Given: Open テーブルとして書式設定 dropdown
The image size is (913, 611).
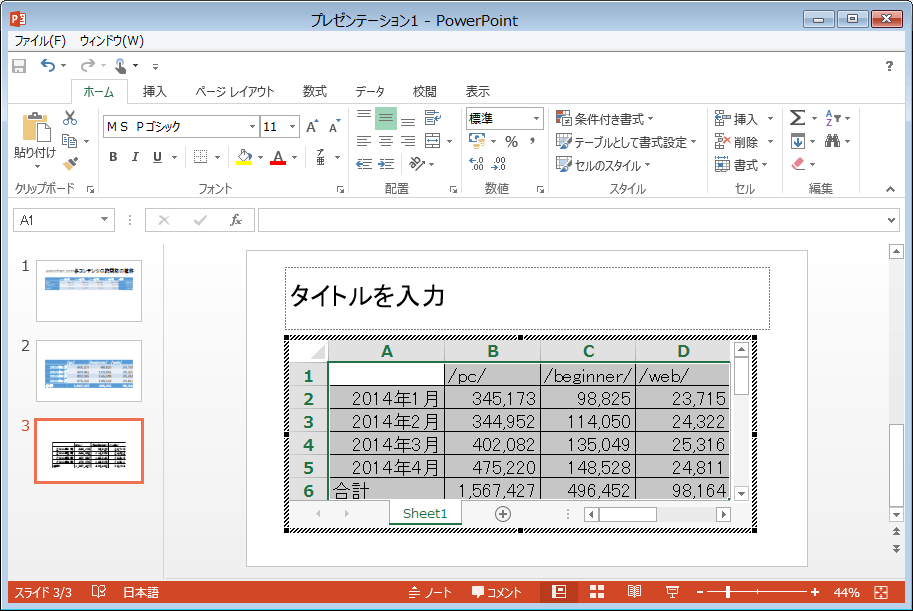Looking at the screenshot, I should tap(626, 142).
